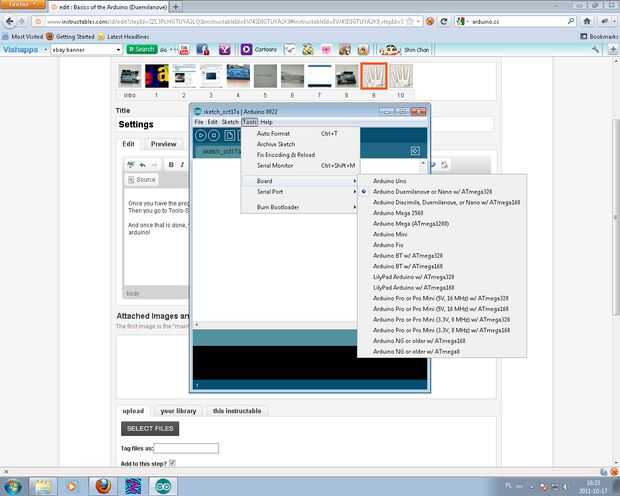Open the orange Firefox menu button
The width and height of the screenshot is (620, 496).
(23, 4)
